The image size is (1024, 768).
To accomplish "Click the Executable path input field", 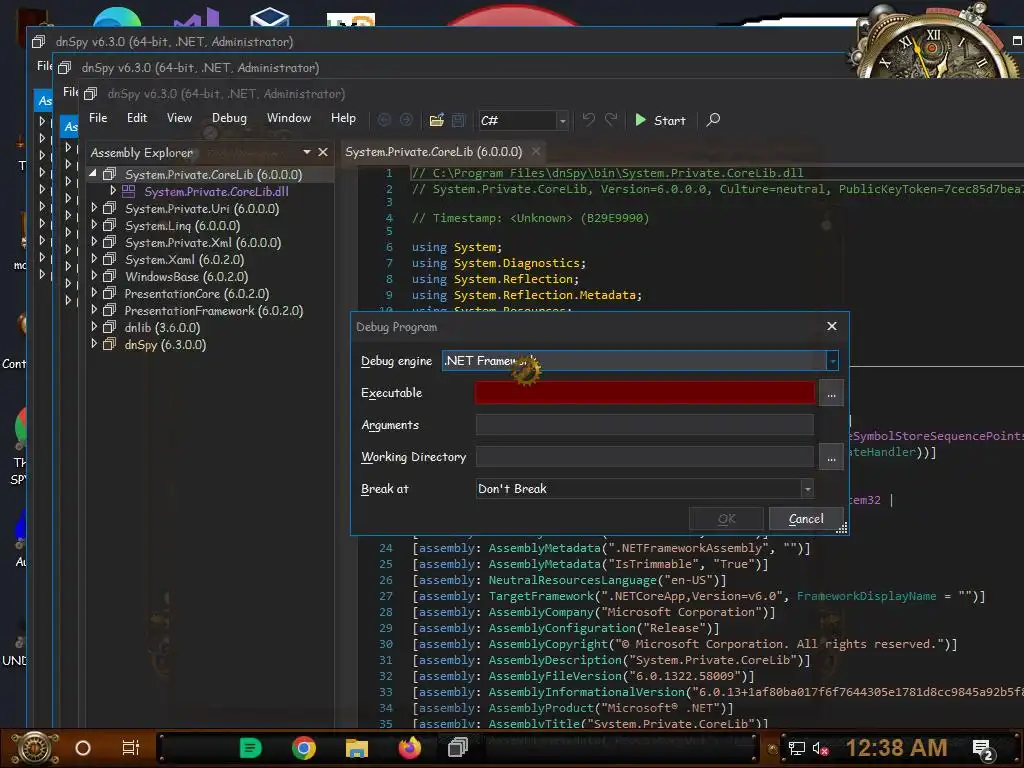I will (x=645, y=392).
